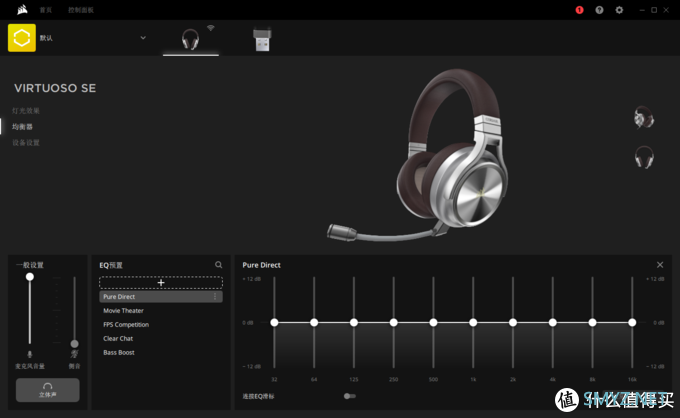Open iCUE settings gear icon
680x418 pixels.
click(619, 10)
